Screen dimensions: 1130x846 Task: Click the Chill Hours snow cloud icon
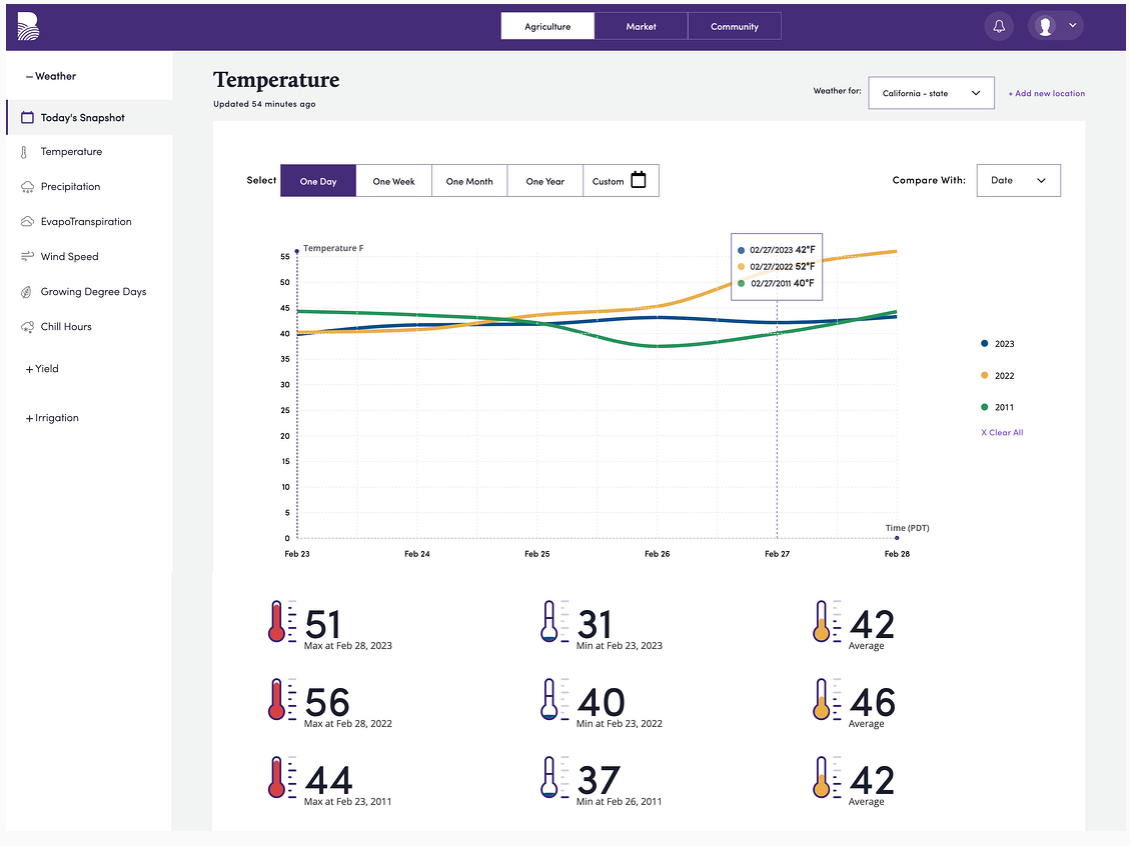coord(27,327)
